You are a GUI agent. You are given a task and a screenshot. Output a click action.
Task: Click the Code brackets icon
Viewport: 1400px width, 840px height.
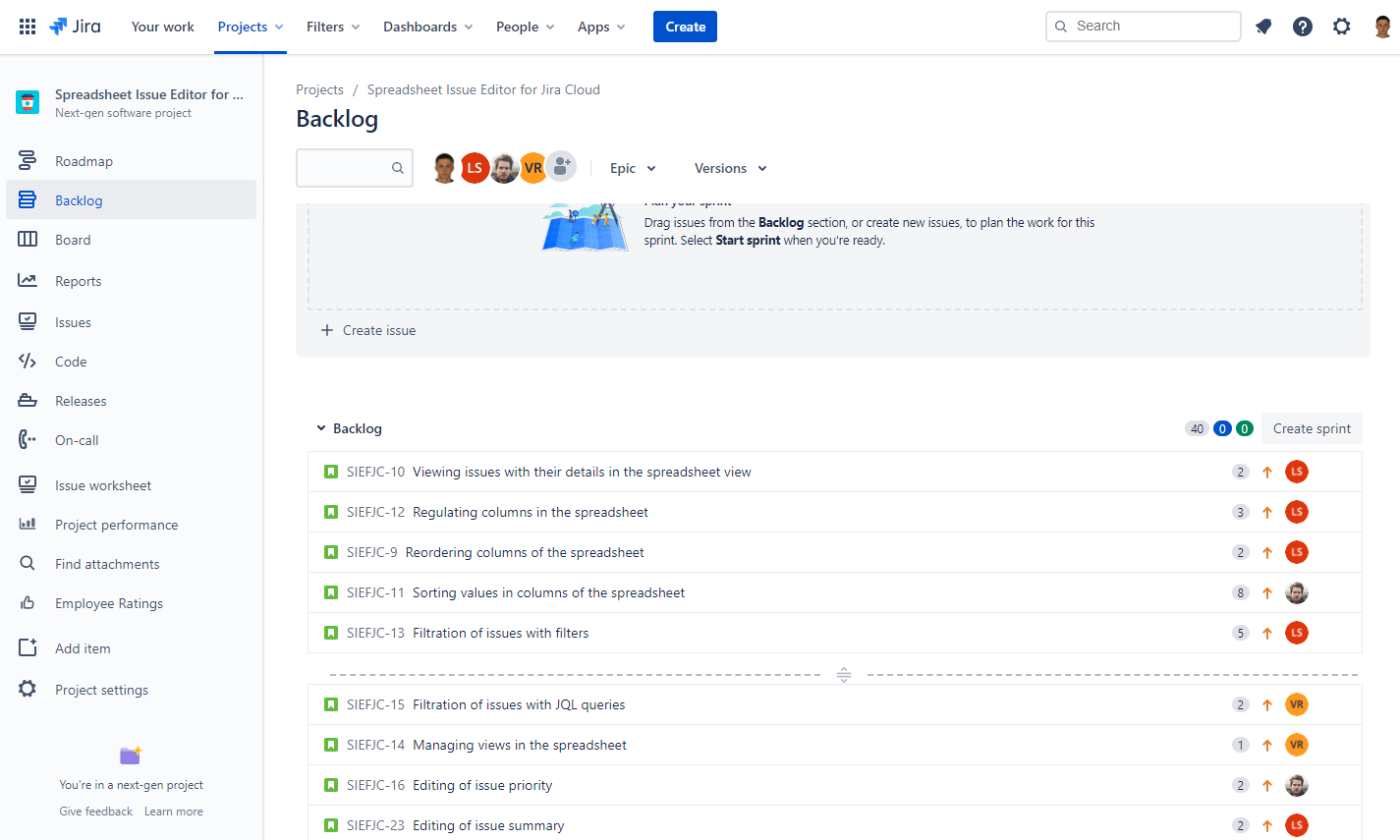tap(28, 361)
